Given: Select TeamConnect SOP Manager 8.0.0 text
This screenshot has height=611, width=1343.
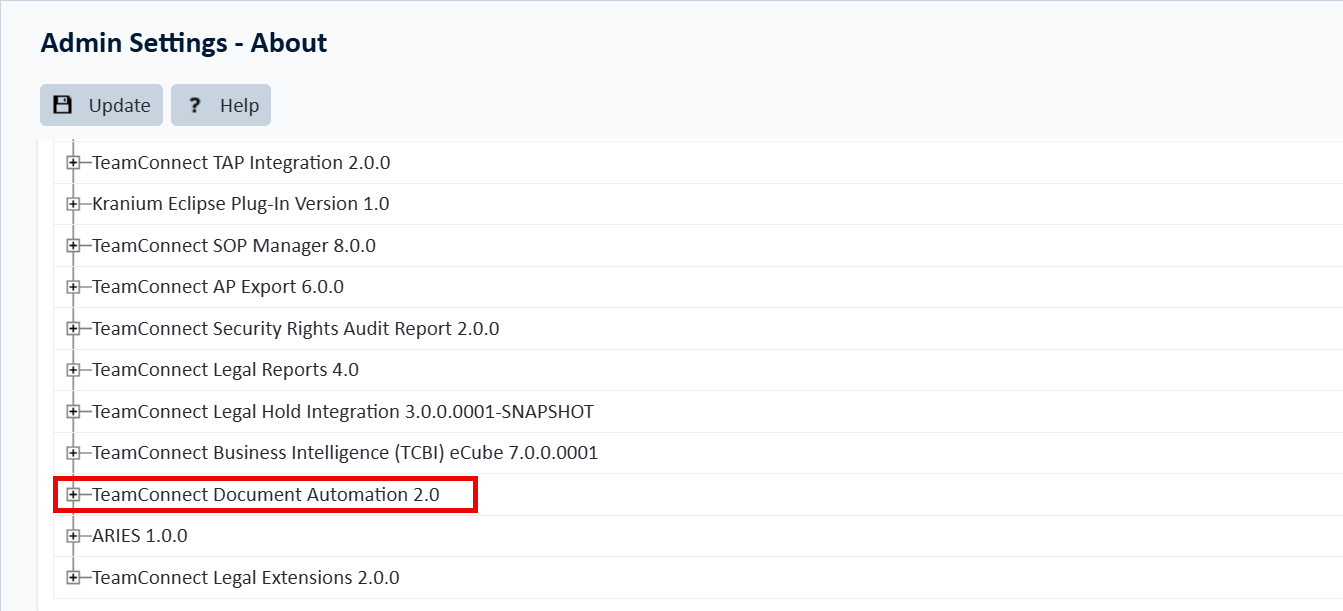Looking at the screenshot, I should 234,246.
